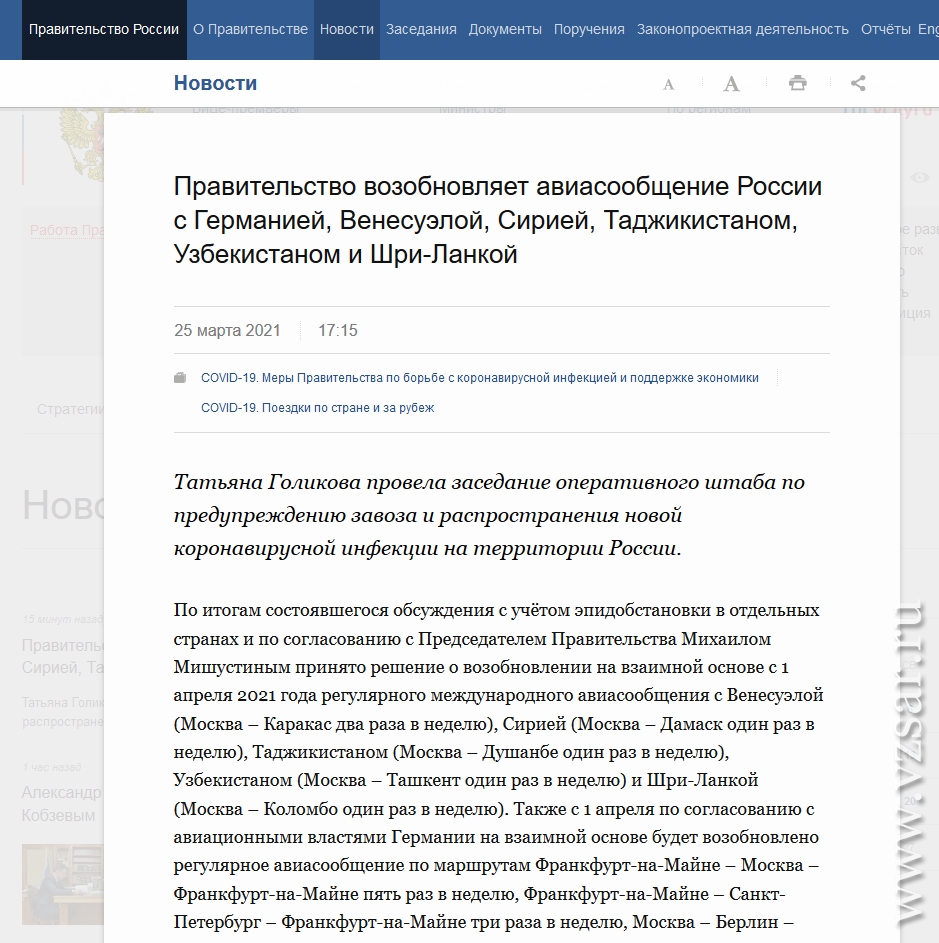Open Поручения menu item

(589, 29)
